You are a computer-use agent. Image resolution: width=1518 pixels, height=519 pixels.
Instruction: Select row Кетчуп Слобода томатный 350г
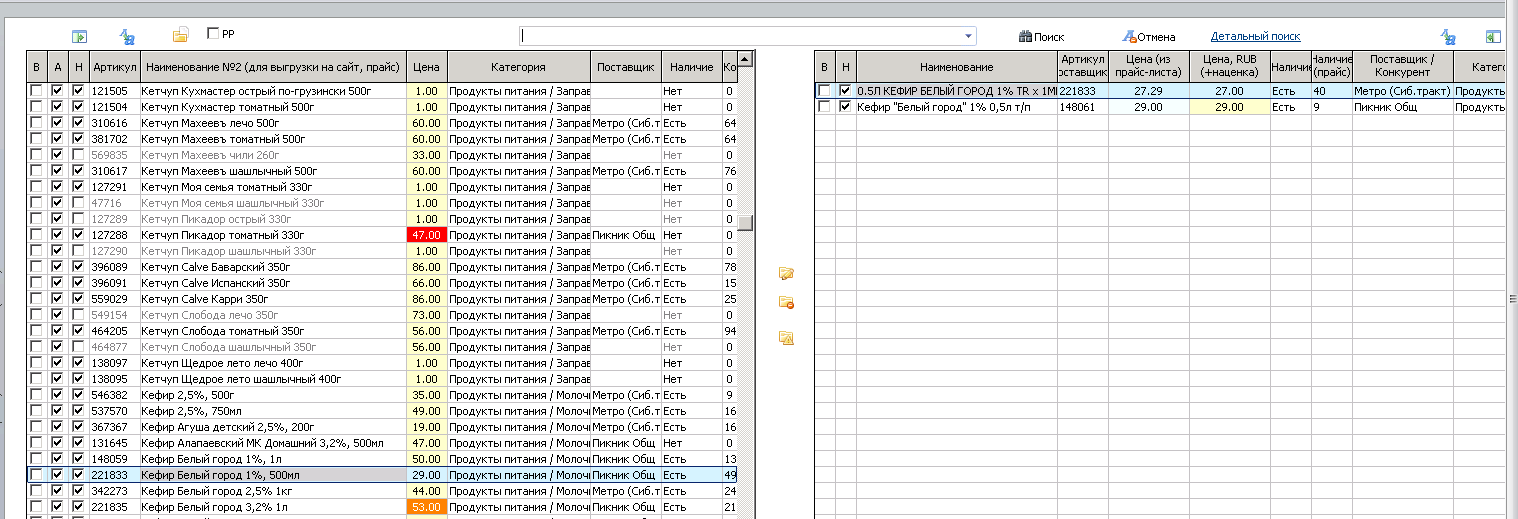(x=382, y=331)
